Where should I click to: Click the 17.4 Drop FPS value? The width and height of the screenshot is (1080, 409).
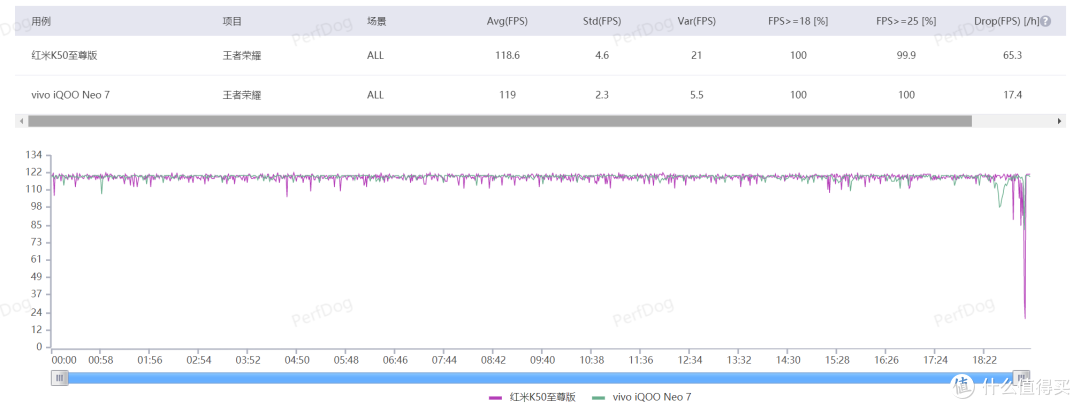click(x=1012, y=95)
